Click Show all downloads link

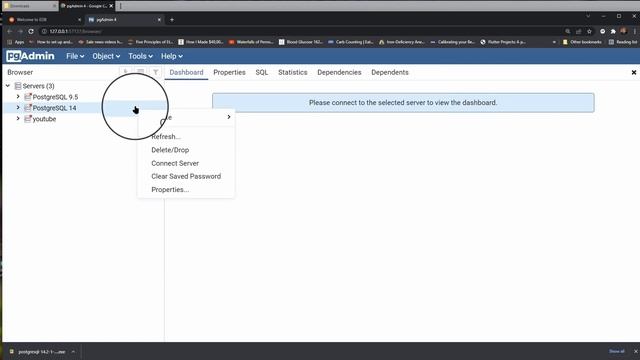(x=616, y=351)
